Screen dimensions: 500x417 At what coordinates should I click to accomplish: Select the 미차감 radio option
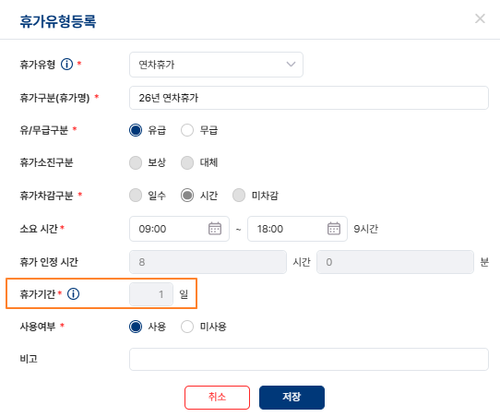click(x=239, y=195)
